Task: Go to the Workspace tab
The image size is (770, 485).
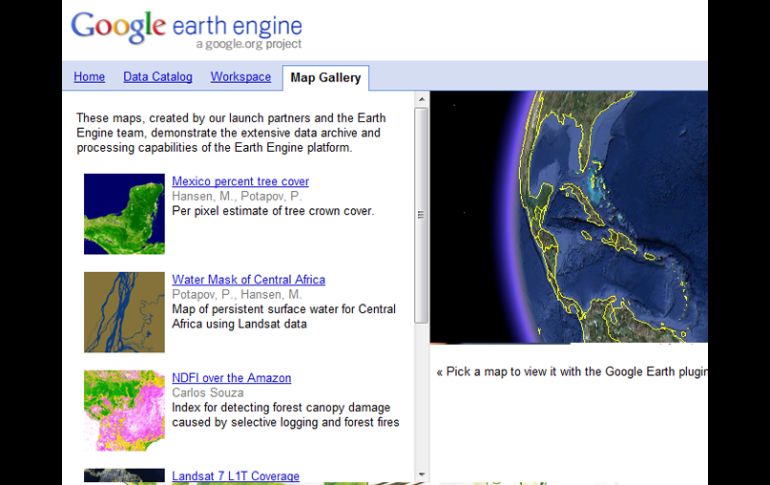Action: pyautogui.click(x=240, y=77)
